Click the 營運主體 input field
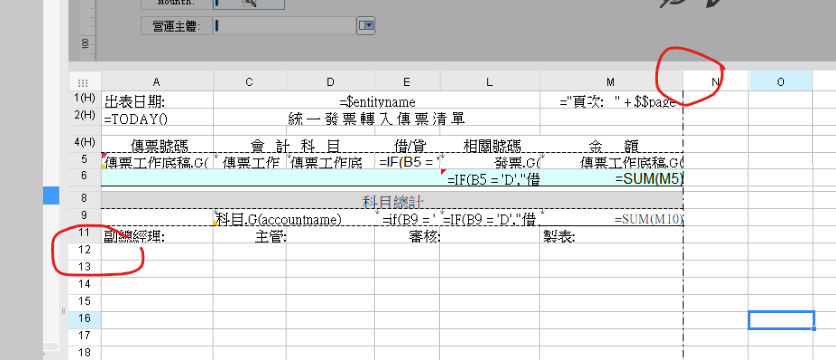 pos(284,26)
